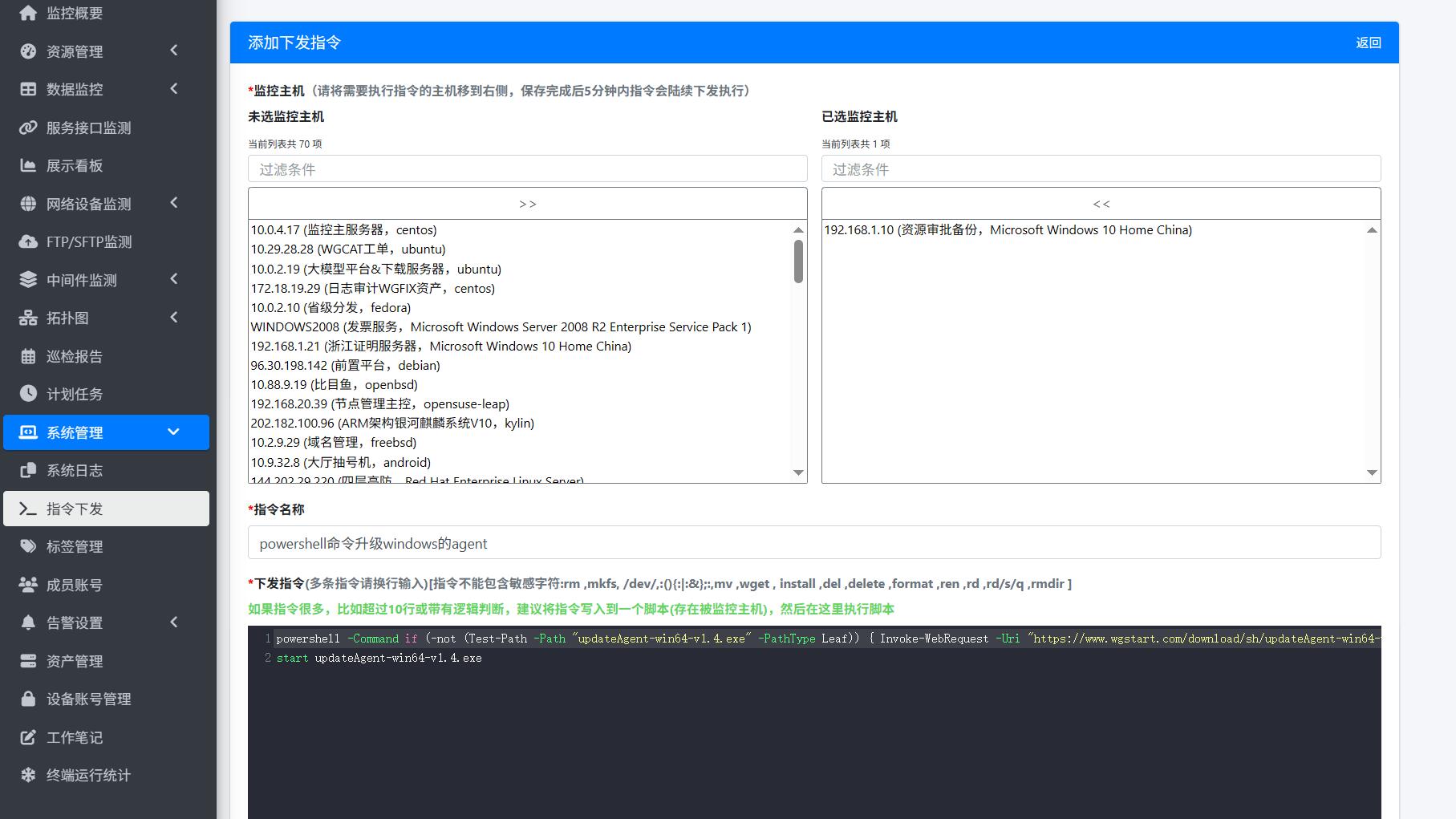Click the calendar icon for 巡检报告
Image resolution: width=1456 pixels, height=819 pixels.
click(28, 356)
